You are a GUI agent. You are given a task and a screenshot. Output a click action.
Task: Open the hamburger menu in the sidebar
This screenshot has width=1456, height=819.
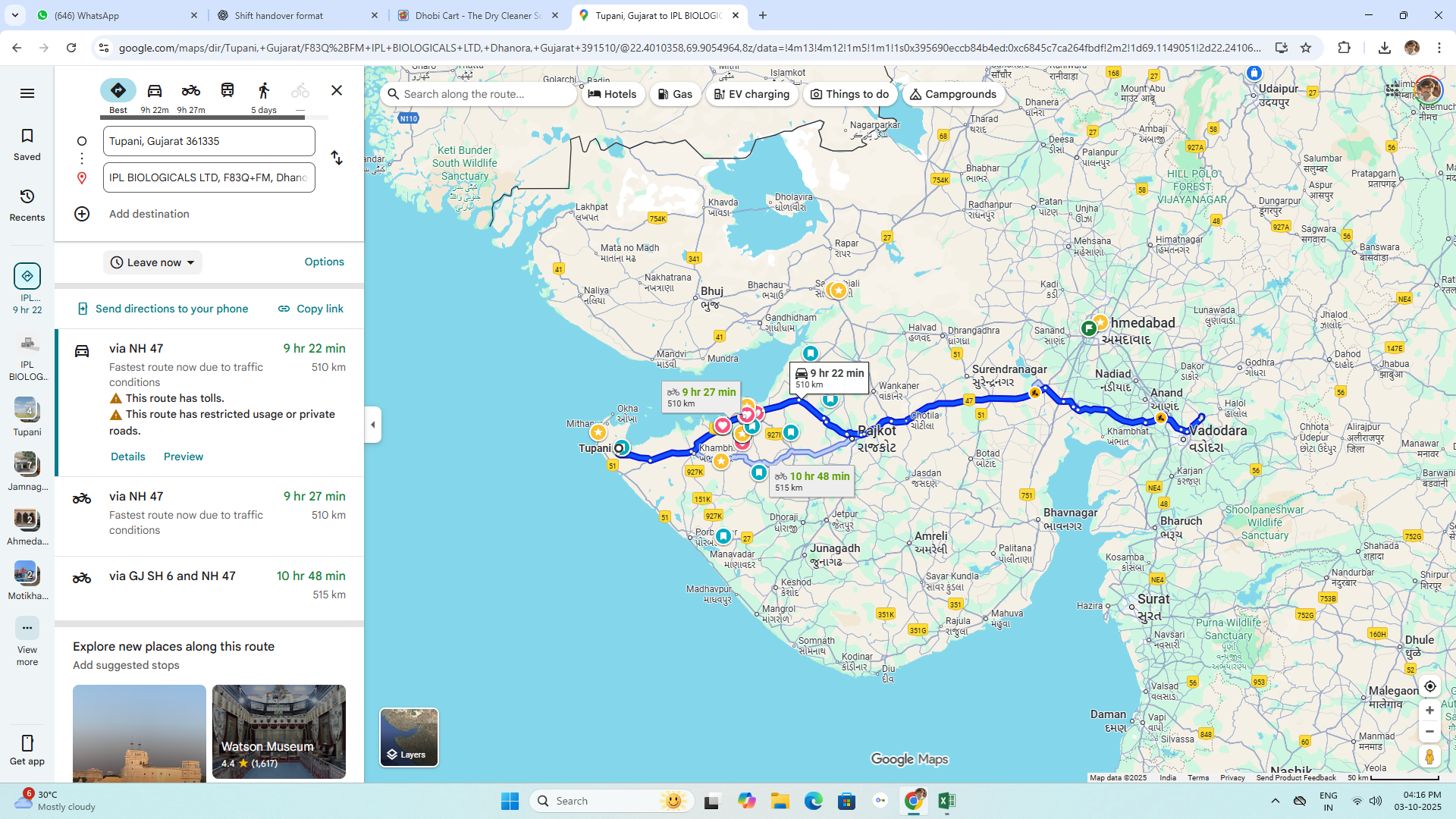(x=27, y=93)
